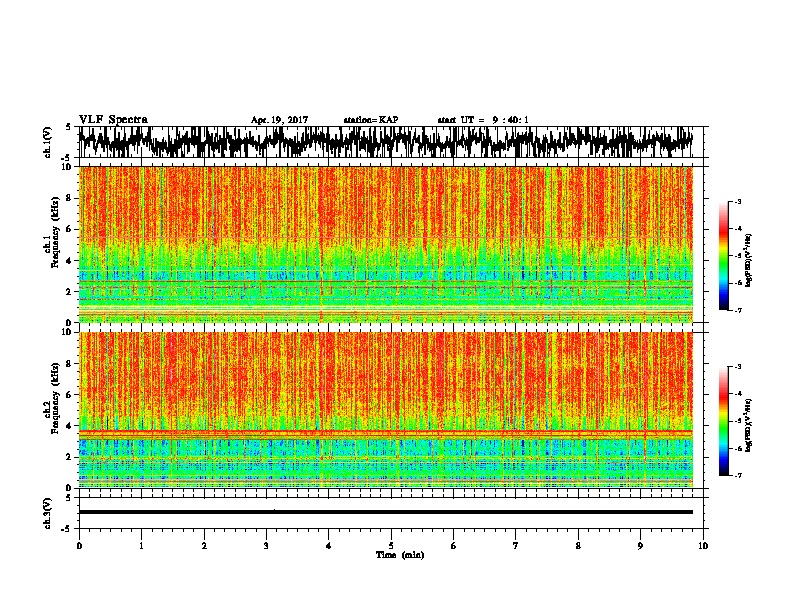The image size is (792, 612).
Task: Click the time axis tick label "1"
Action: pos(141,546)
